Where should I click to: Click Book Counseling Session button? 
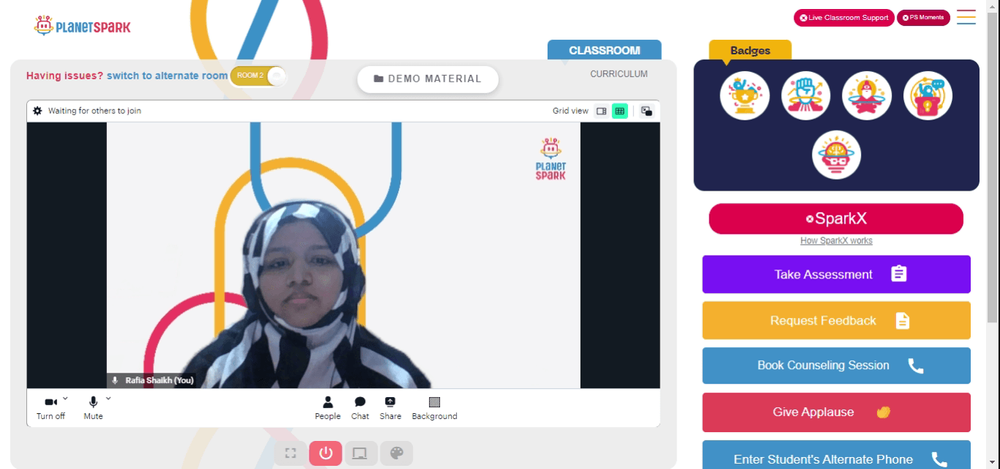(x=836, y=366)
